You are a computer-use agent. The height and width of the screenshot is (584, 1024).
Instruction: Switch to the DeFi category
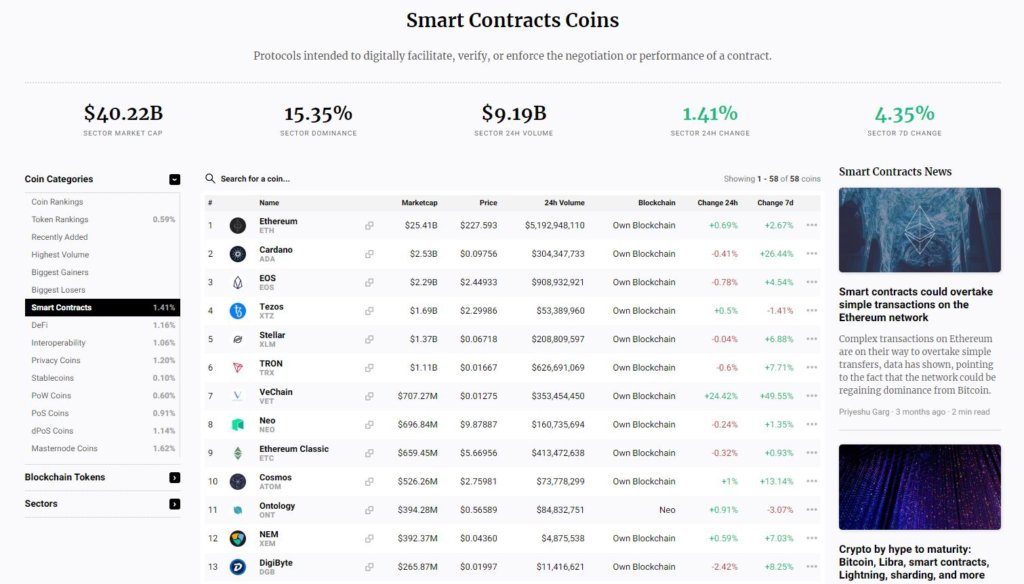pyautogui.click(x=40, y=325)
